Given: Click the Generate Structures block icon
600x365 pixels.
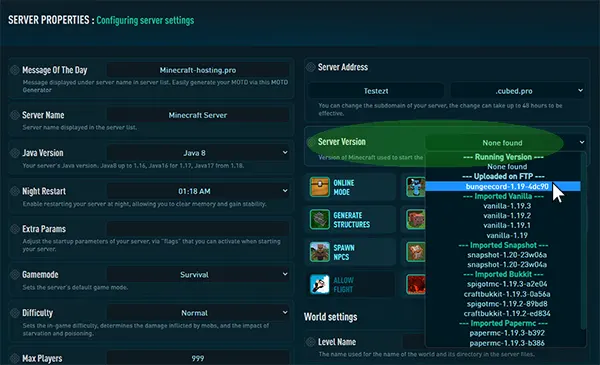Looking at the screenshot, I should [x=320, y=220].
